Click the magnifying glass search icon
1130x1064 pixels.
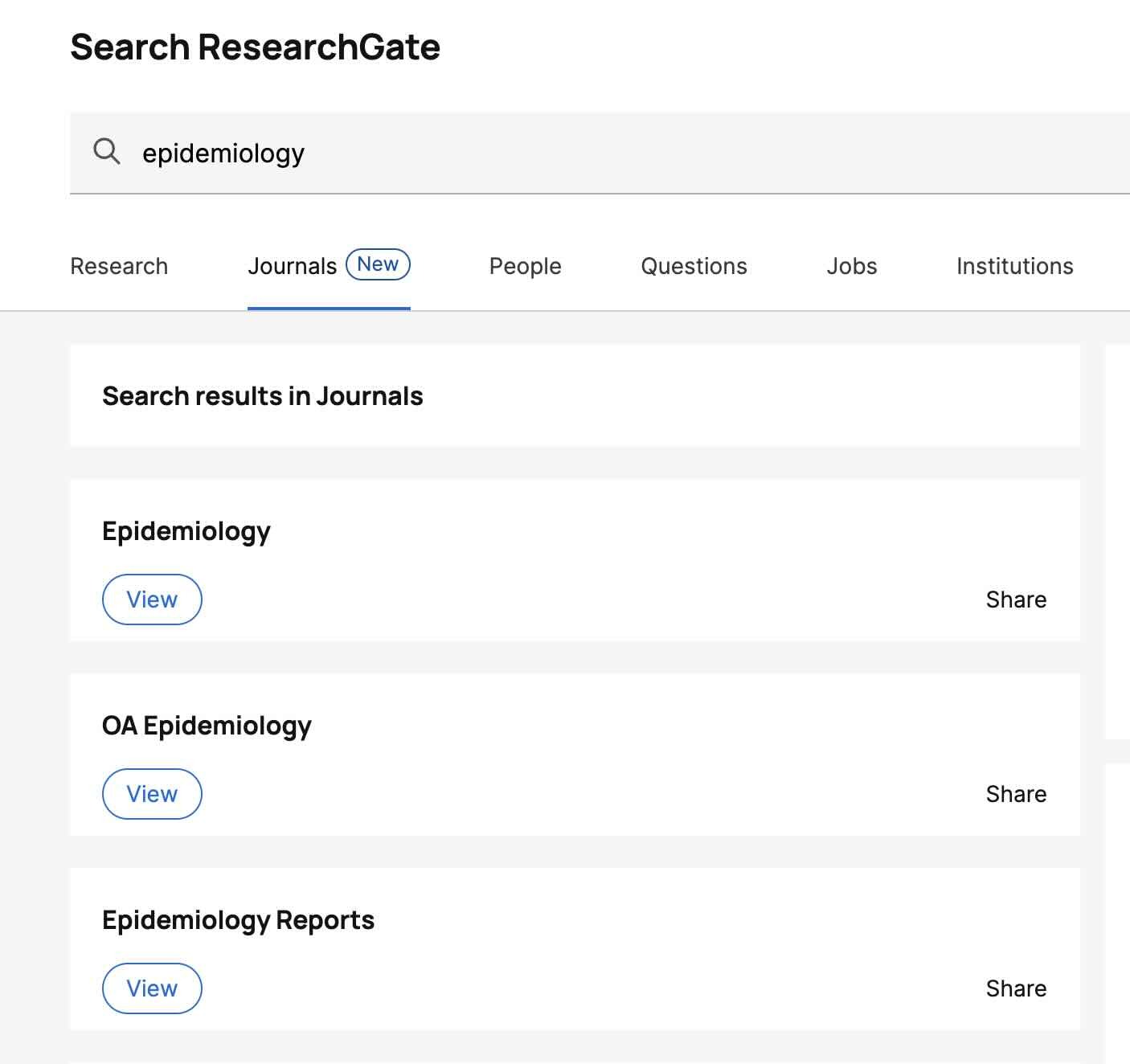[107, 151]
